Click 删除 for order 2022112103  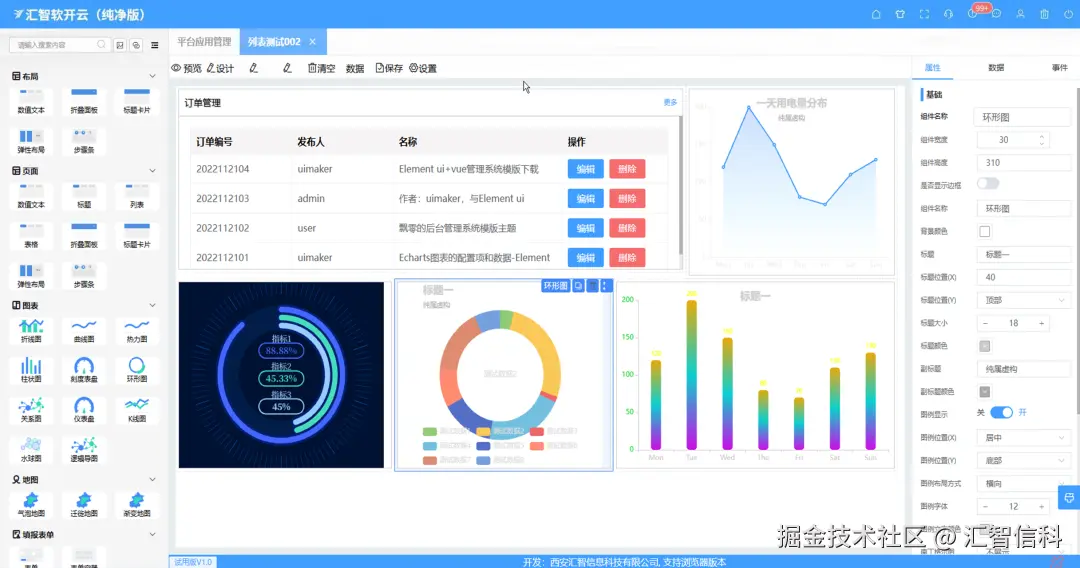(627, 198)
